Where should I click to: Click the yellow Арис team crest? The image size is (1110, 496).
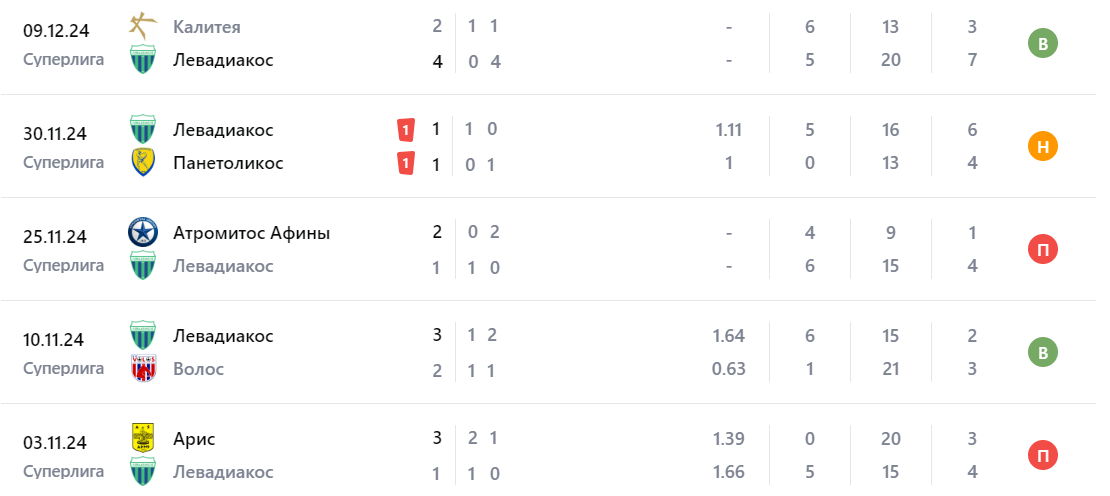point(143,438)
